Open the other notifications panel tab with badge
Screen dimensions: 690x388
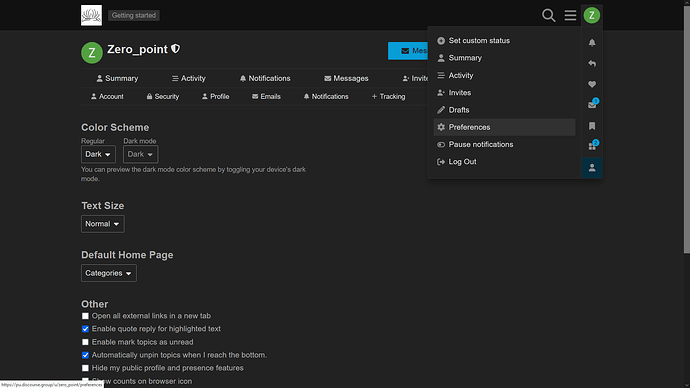pos(592,146)
